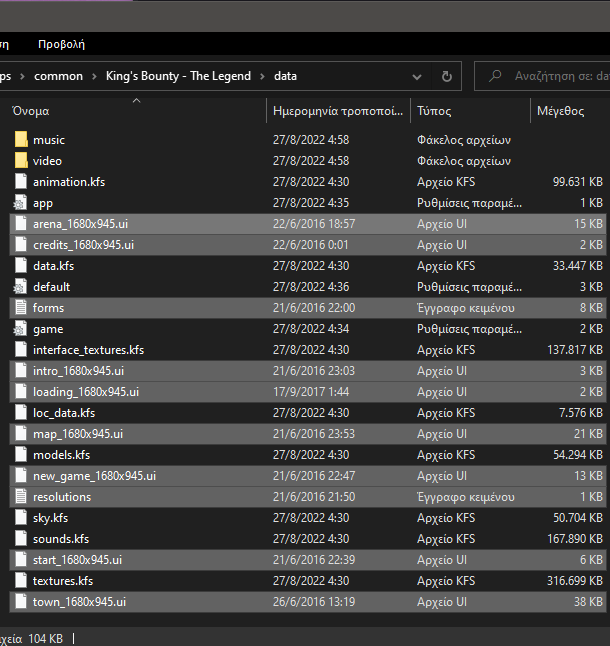Select the models.kfs file icon

pyautogui.click(x=21, y=455)
